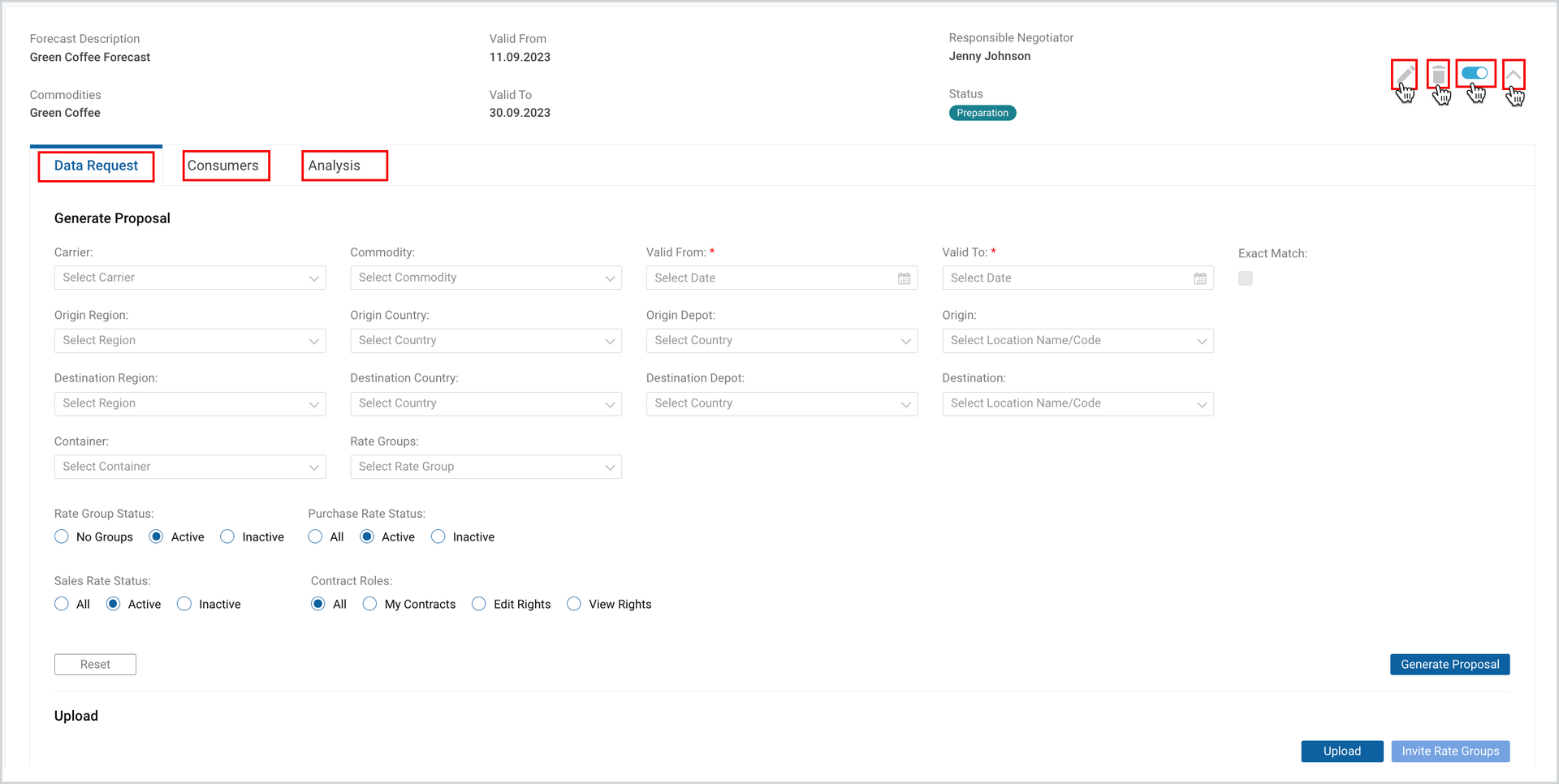Switch to the Consumers tab
Viewport: 1559px width, 784px height.
[223, 166]
